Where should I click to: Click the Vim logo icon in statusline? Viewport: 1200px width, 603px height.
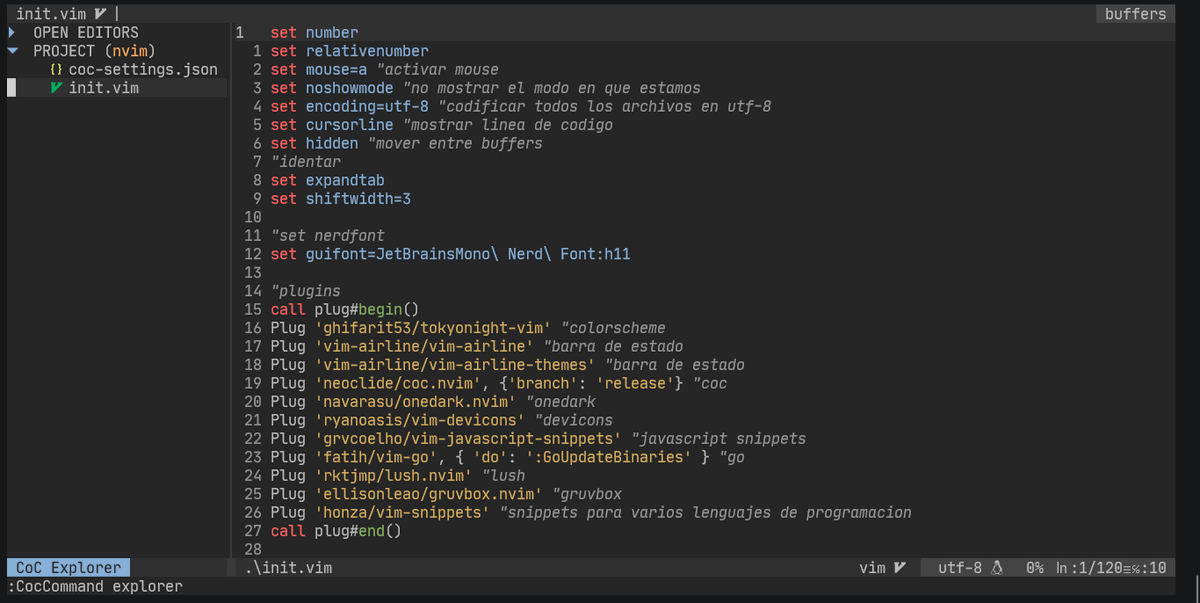[x=900, y=568]
